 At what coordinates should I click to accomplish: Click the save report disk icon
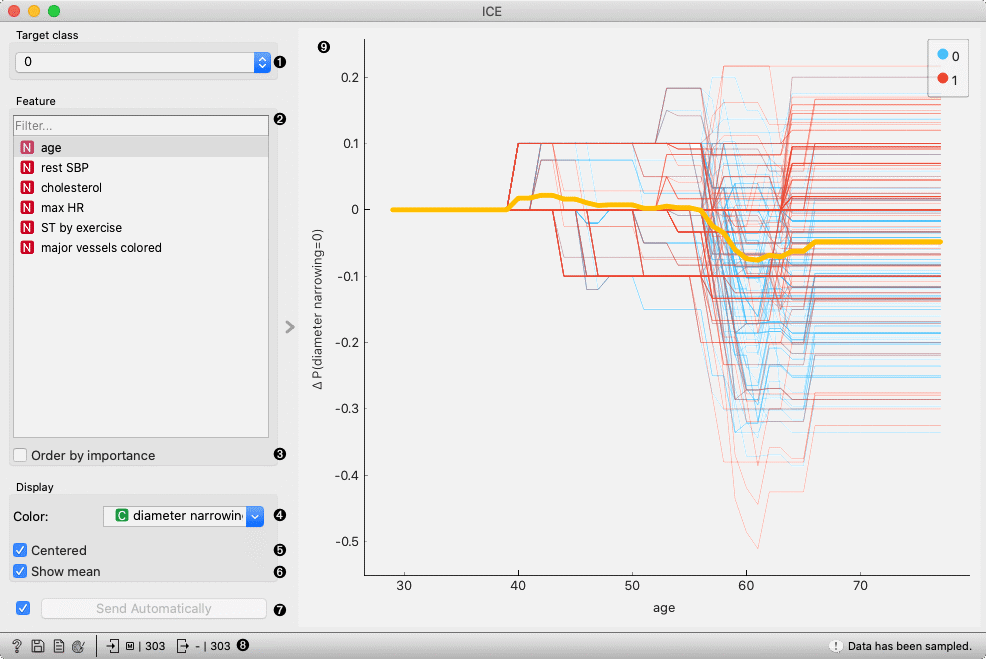(37, 646)
